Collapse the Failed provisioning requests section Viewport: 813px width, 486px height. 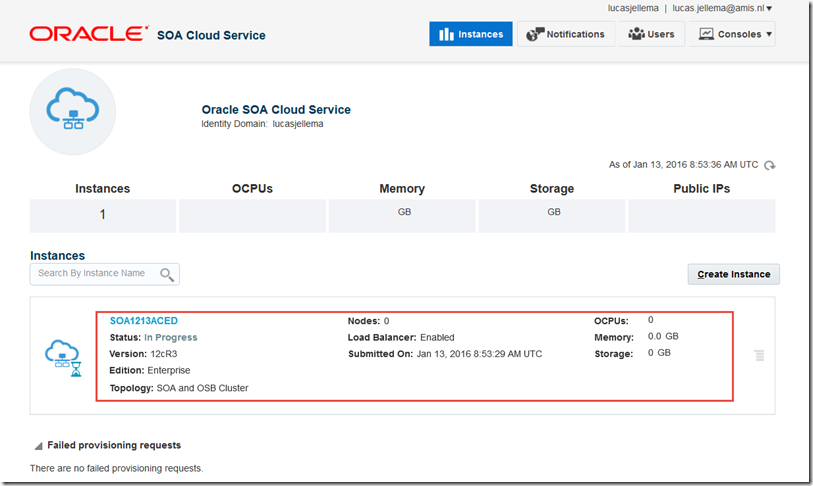click(39, 446)
